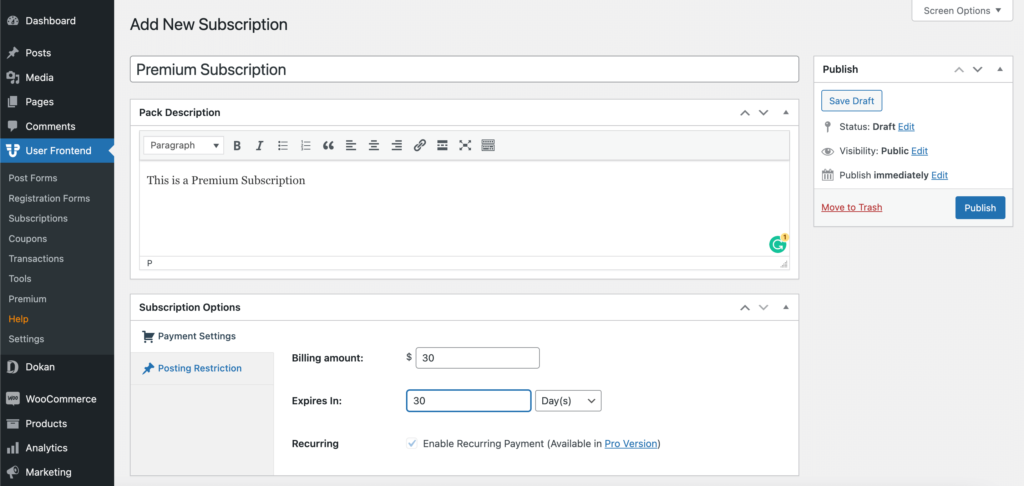Screen dimensions: 1024x486
Task: Click the Posts pin icon in the sidebar
Action: 12,53
